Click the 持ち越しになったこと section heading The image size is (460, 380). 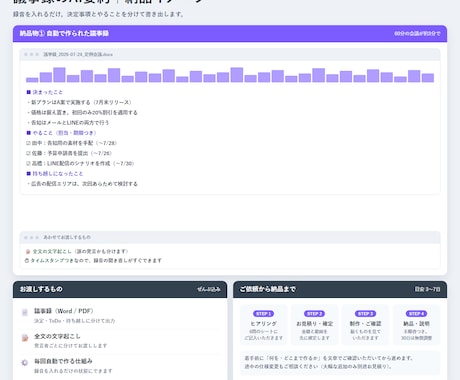click(58, 173)
